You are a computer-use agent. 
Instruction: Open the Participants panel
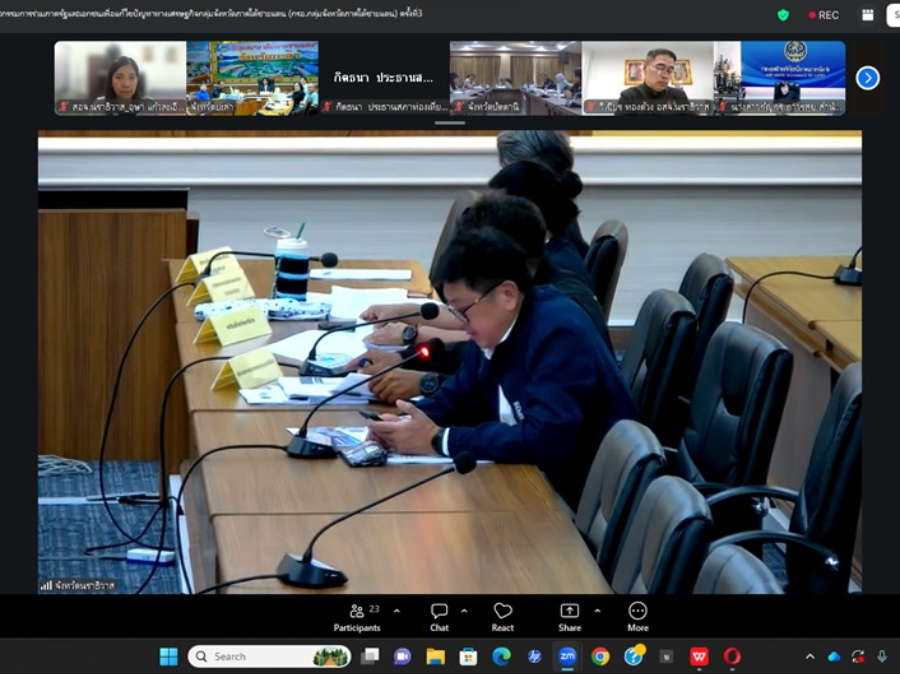pos(357,617)
